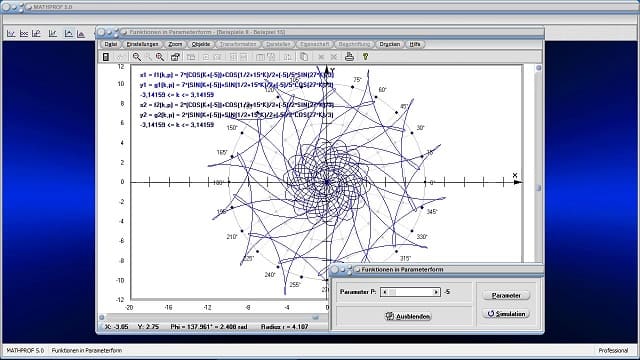Click the second graph icon in the MATHPROF toolbar
640x360 pixels.
[24, 33]
